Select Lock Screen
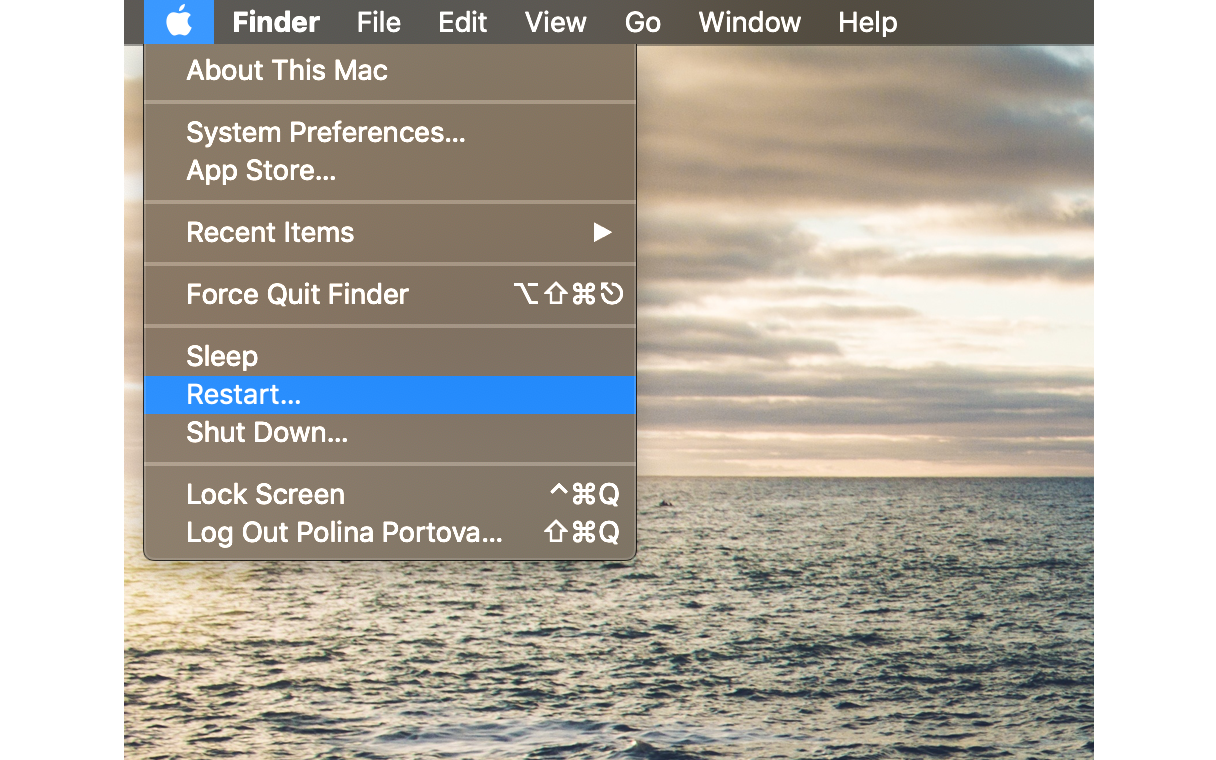This screenshot has height=760, width=1216. coord(390,495)
